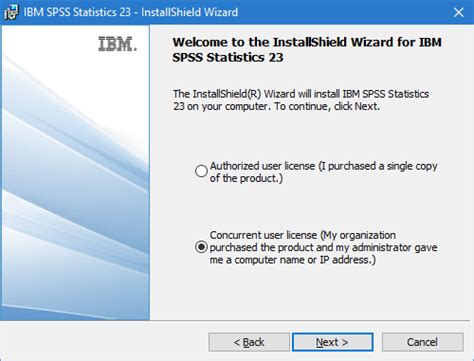Select the Concurrent user license radio button
The image size is (474, 361).
point(201,247)
